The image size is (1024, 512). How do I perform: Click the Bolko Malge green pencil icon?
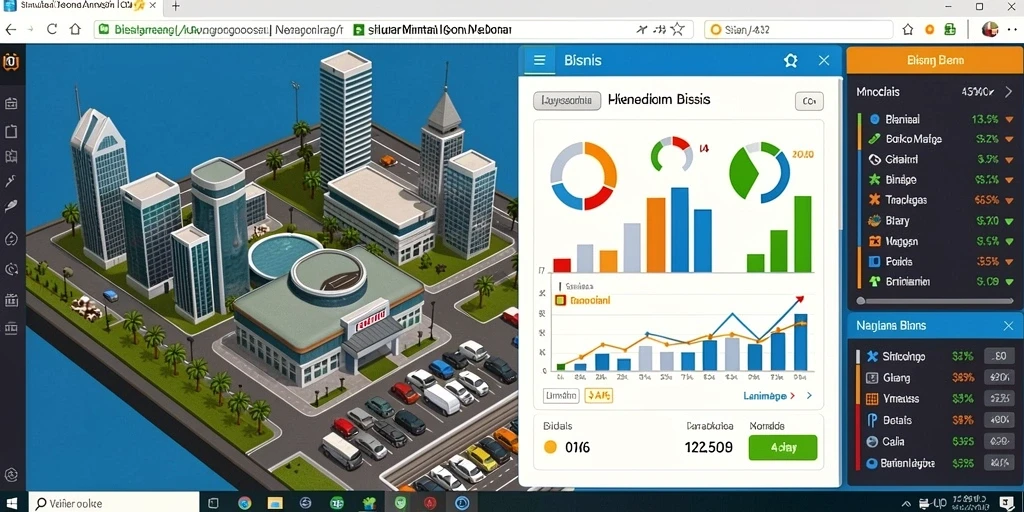point(874,138)
